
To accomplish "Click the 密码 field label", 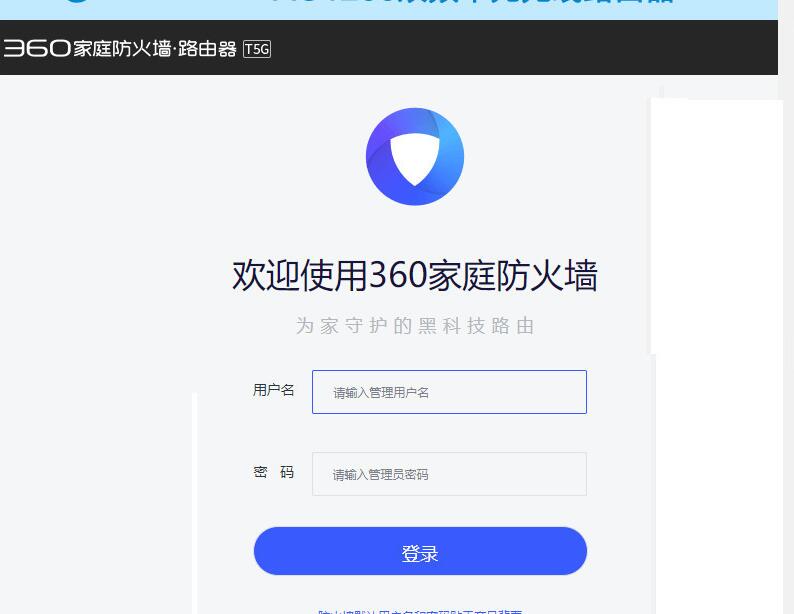I will (273, 472).
